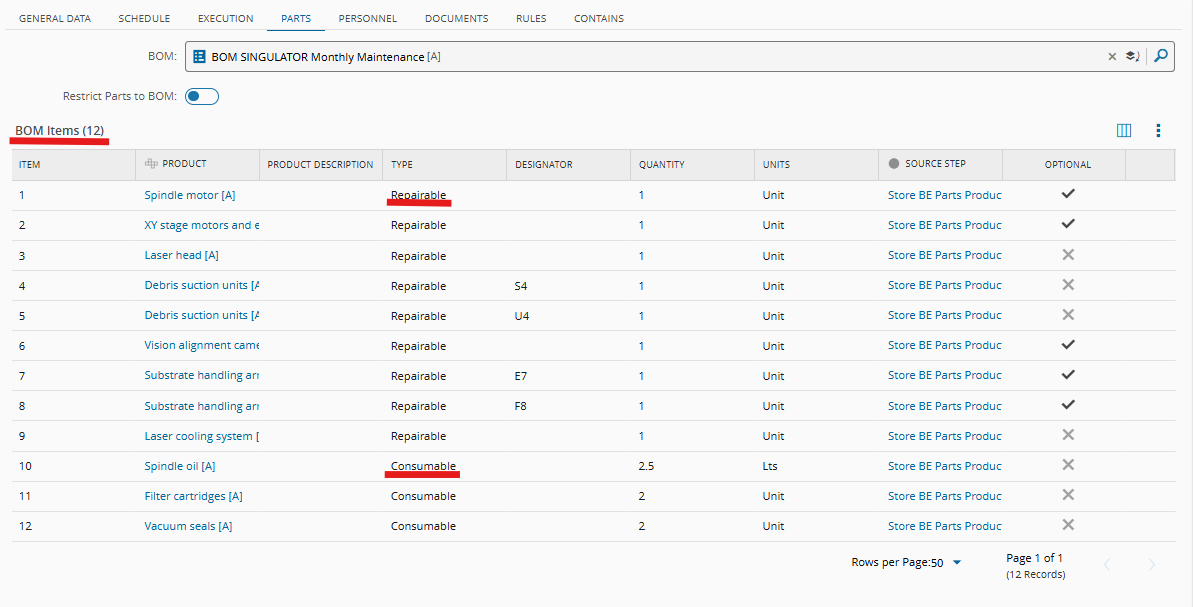1193x607 pixels.
Task: Toggle Restrict Parts to BOM switch
Action: pos(202,97)
